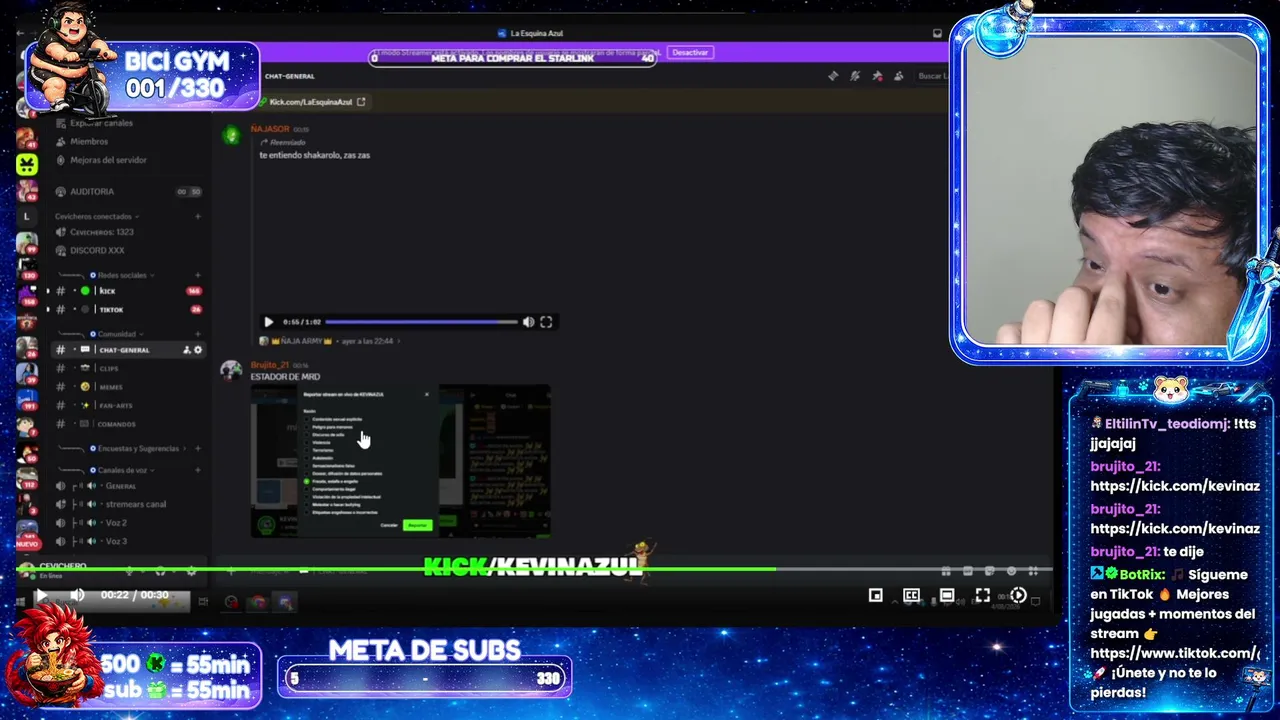Open the Kick green logo server icon
The width and height of the screenshot is (1280, 720).
[x=27, y=165]
